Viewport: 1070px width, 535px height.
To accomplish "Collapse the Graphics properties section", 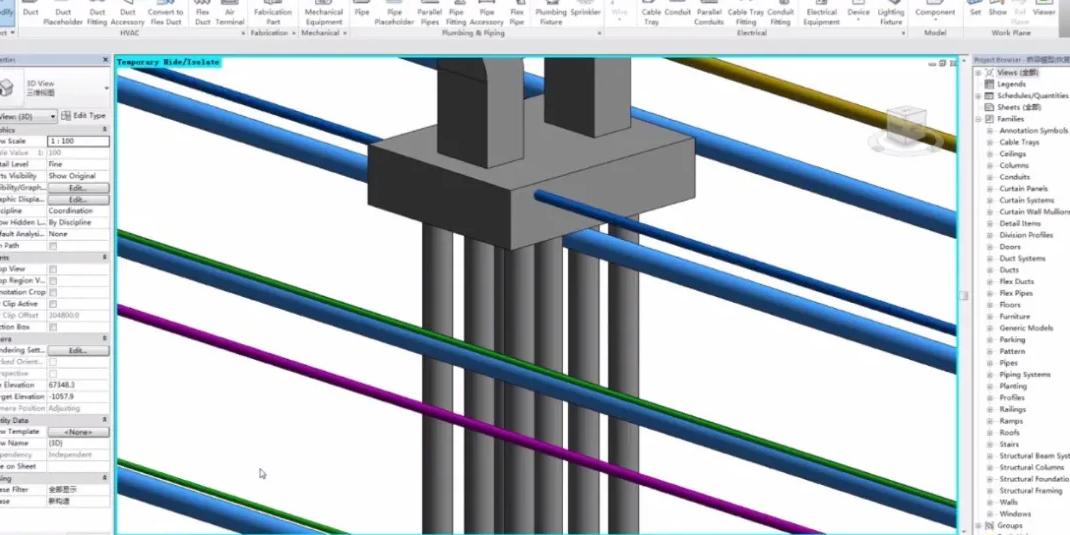I will click(x=104, y=130).
